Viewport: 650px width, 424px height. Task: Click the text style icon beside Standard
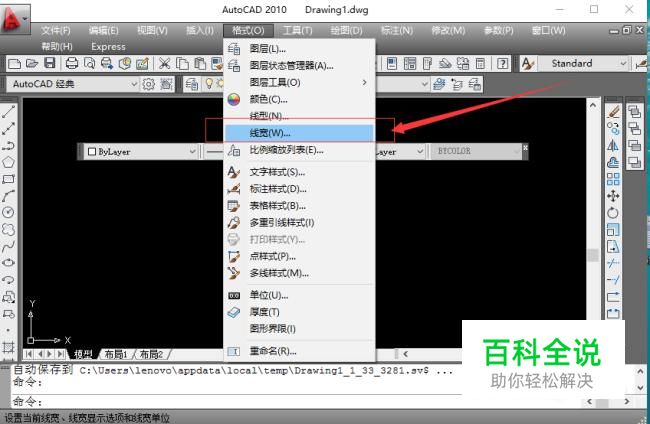528,64
